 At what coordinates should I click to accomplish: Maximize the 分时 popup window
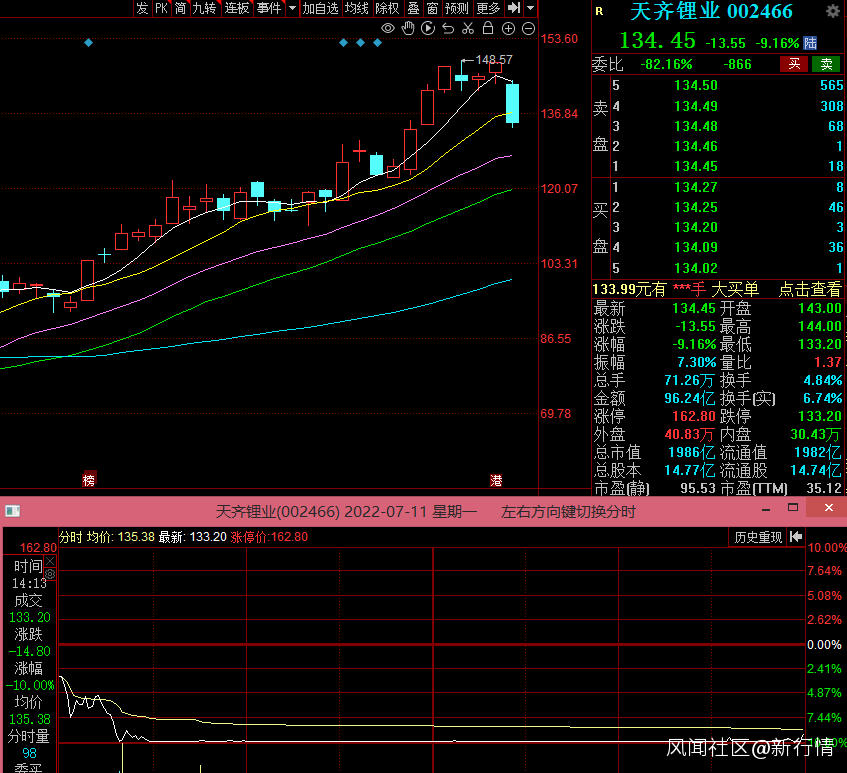793,508
